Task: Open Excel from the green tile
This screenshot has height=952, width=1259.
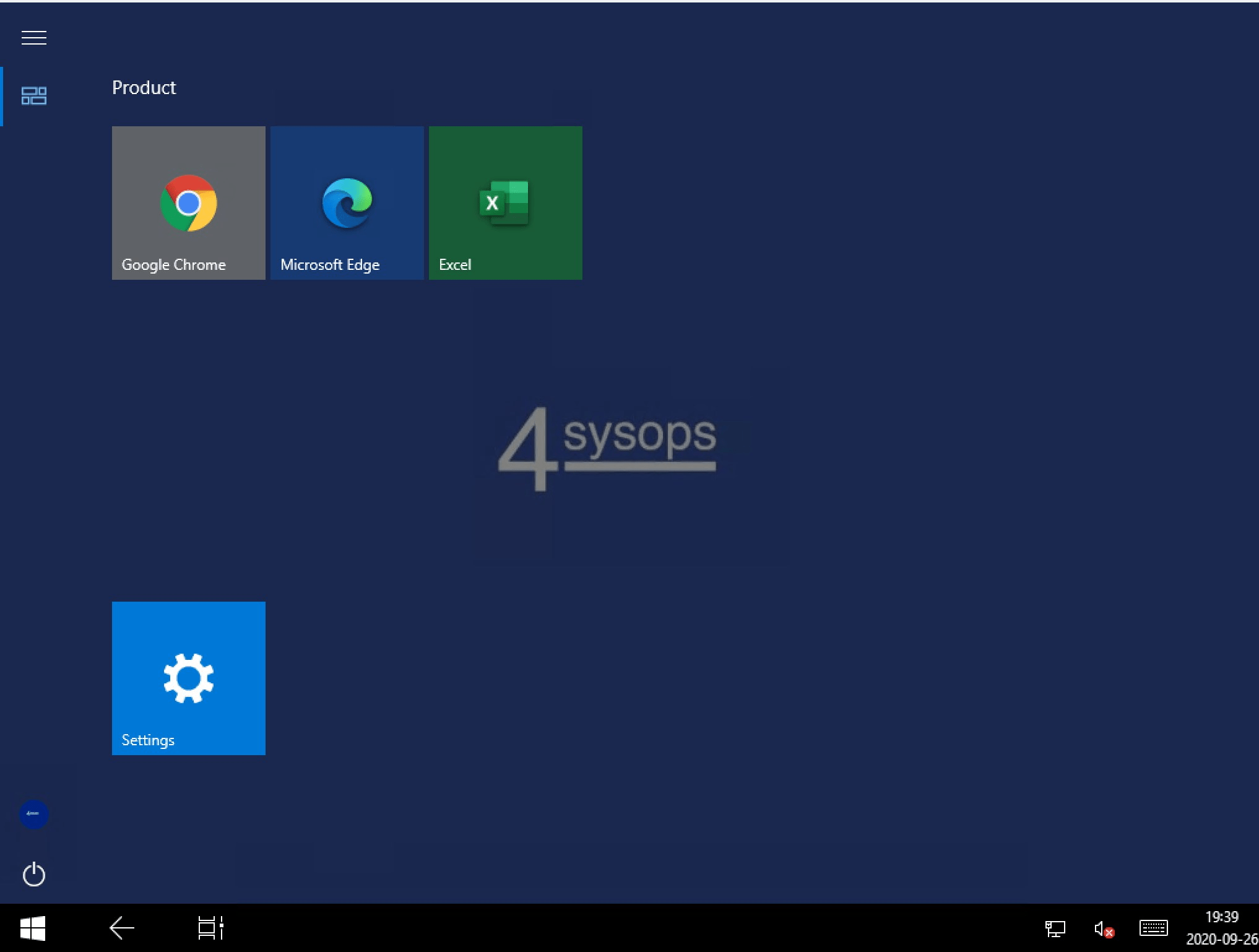Action: (504, 202)
